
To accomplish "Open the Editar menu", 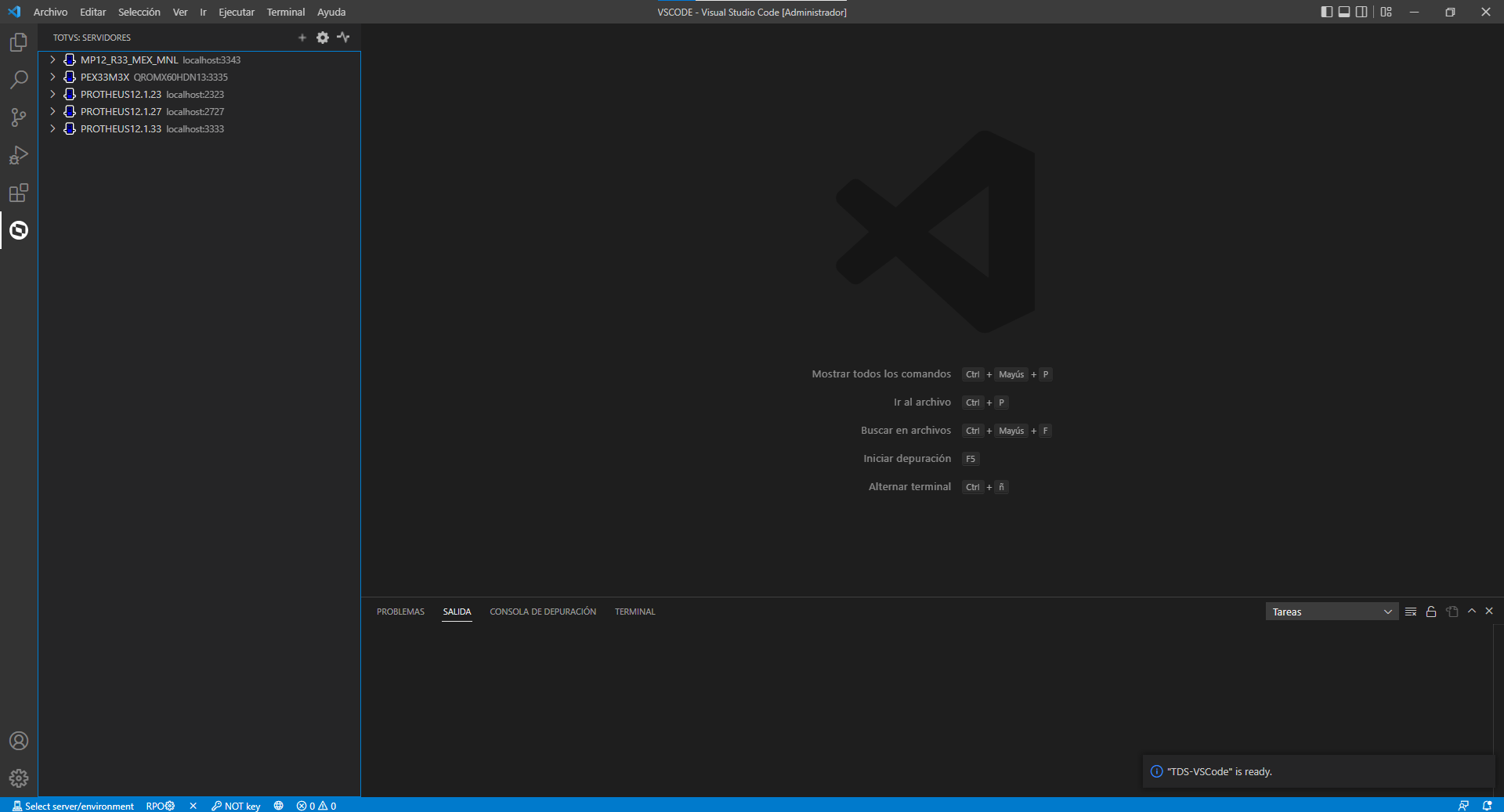I will click(x=92, y=12).
